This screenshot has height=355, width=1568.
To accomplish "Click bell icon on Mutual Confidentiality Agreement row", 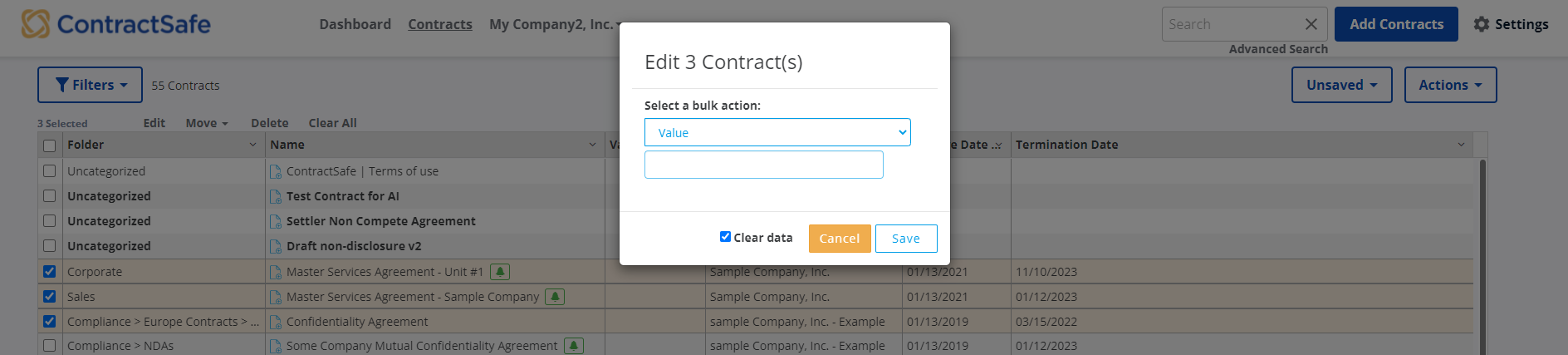I will pos(574,346).
